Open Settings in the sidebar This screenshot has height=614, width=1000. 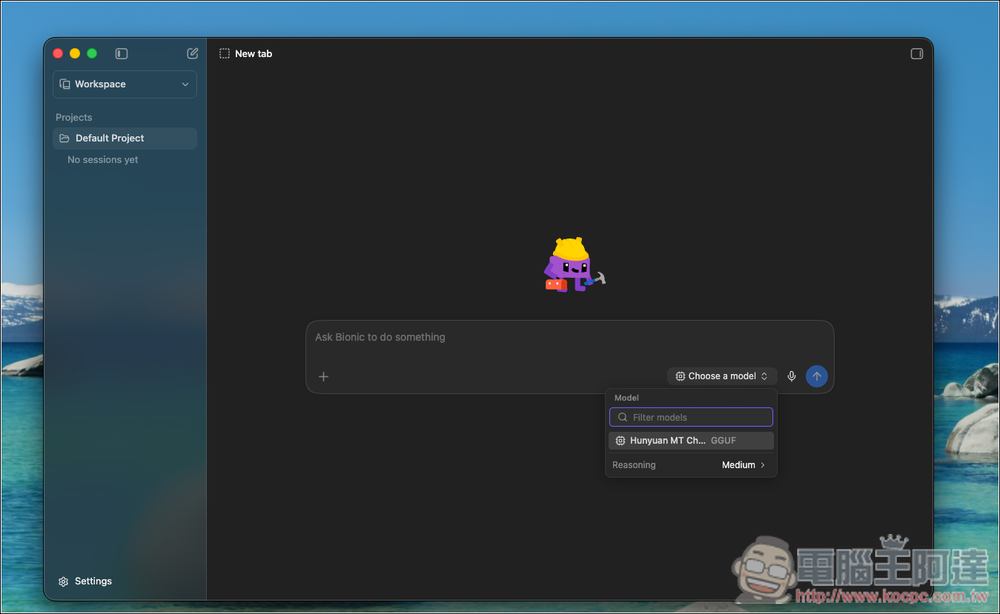pos(85,581)
